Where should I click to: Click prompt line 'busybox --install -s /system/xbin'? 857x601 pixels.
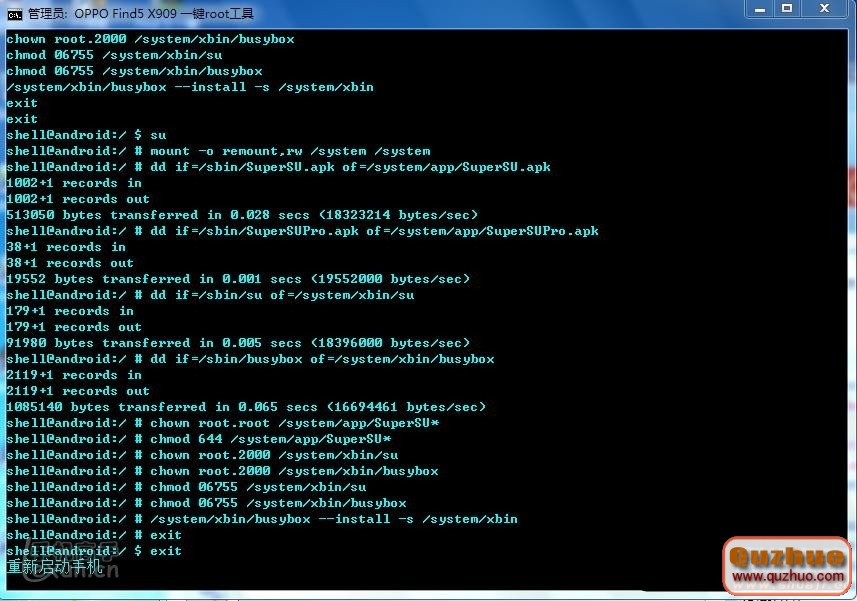click(x=262, y=519)
